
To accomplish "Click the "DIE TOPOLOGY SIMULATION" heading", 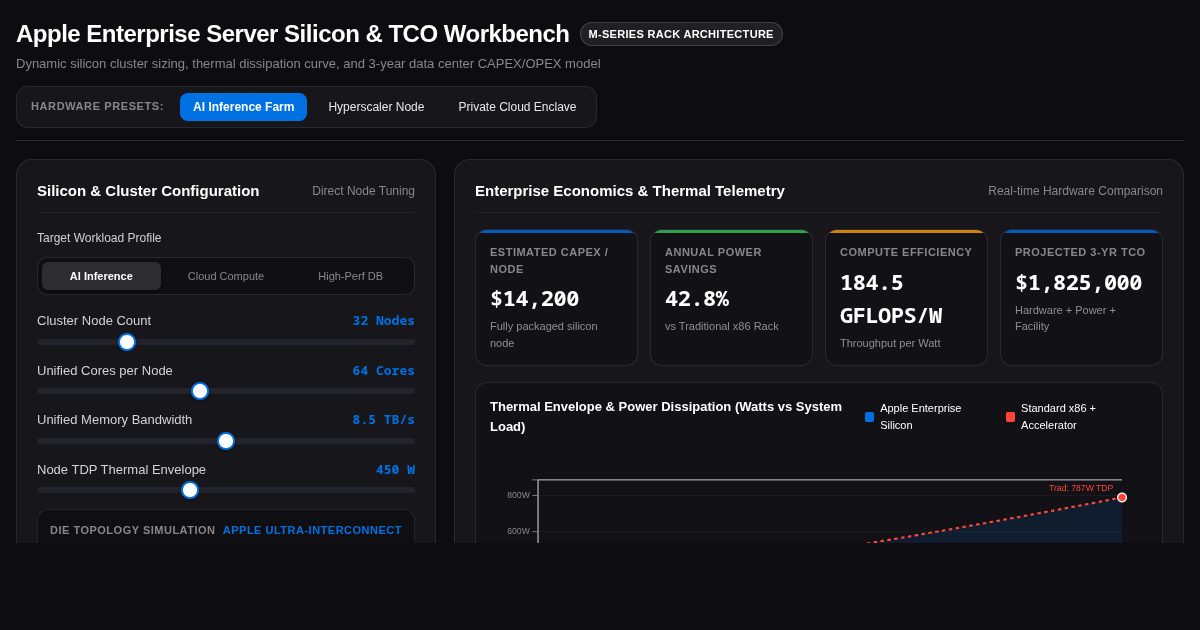I will tap(133, 530).
